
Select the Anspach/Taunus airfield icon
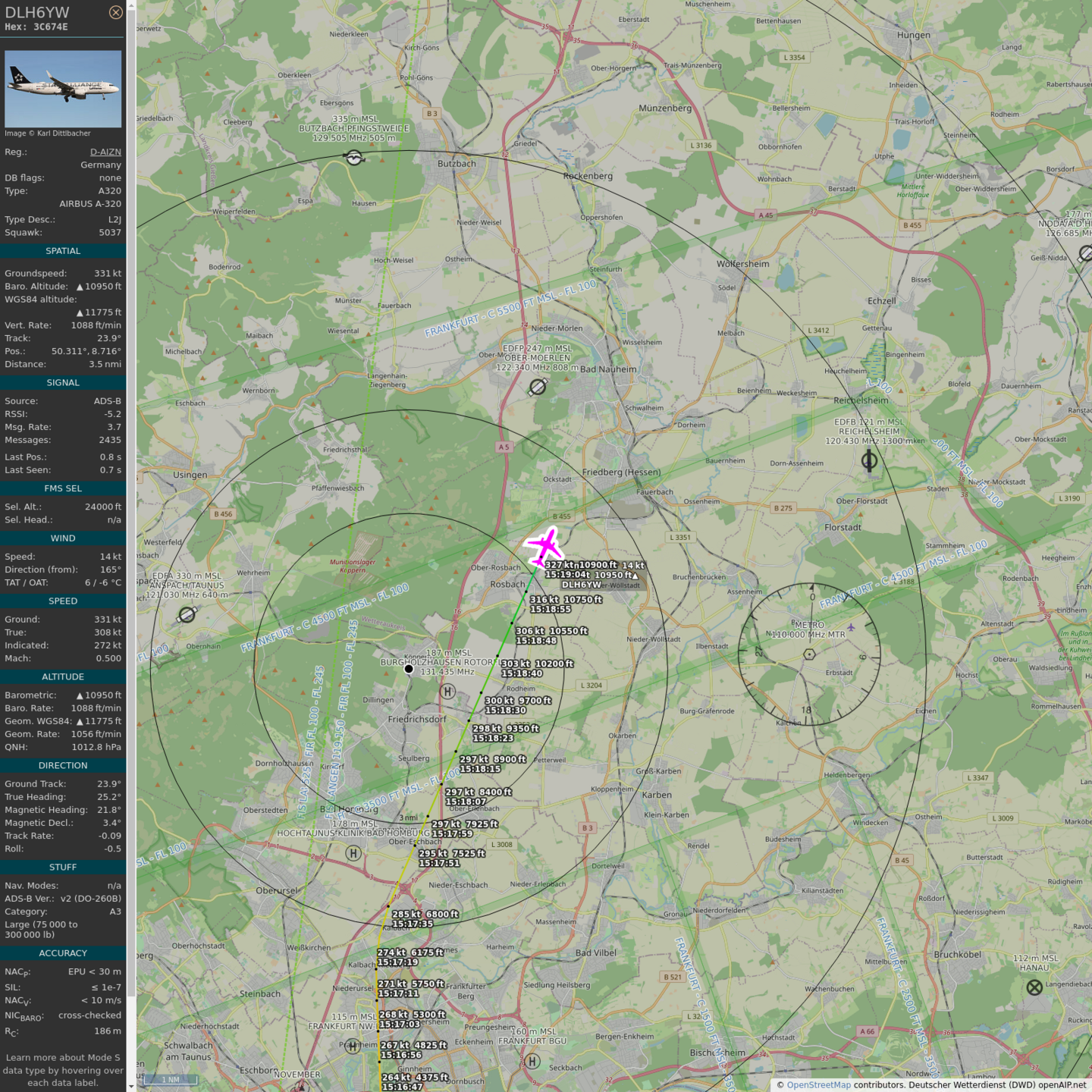(187, 615)
